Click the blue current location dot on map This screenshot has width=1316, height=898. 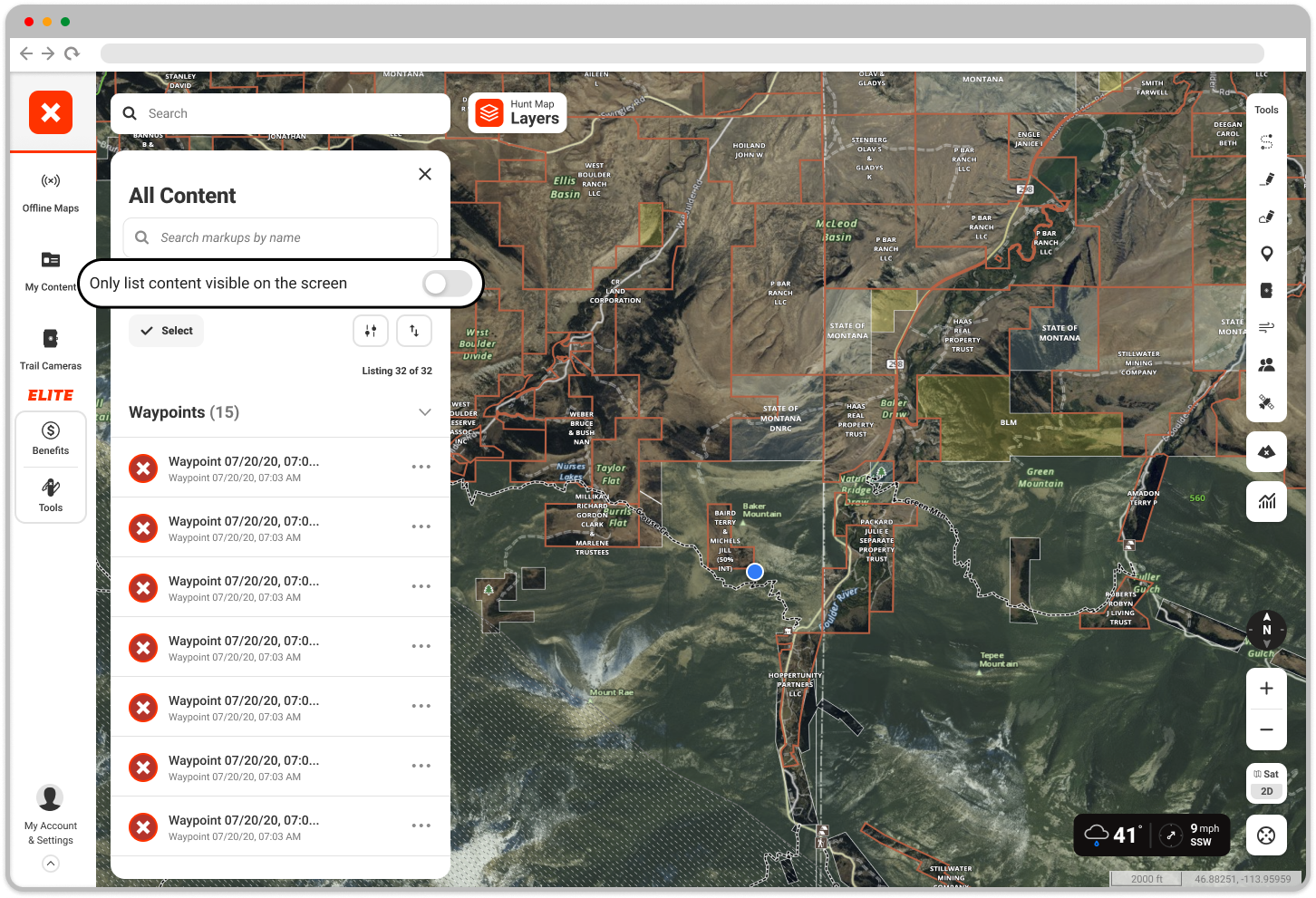755,572
